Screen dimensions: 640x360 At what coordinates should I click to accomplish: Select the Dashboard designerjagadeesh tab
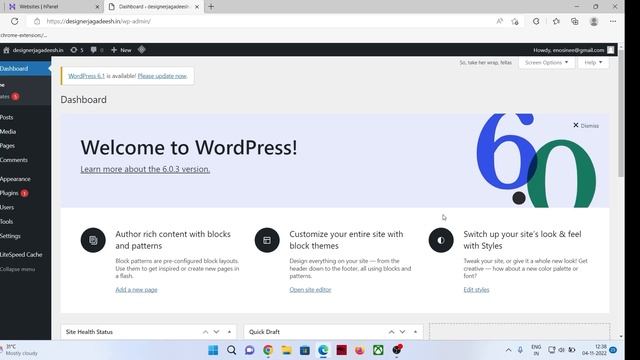tap(154, 7)
